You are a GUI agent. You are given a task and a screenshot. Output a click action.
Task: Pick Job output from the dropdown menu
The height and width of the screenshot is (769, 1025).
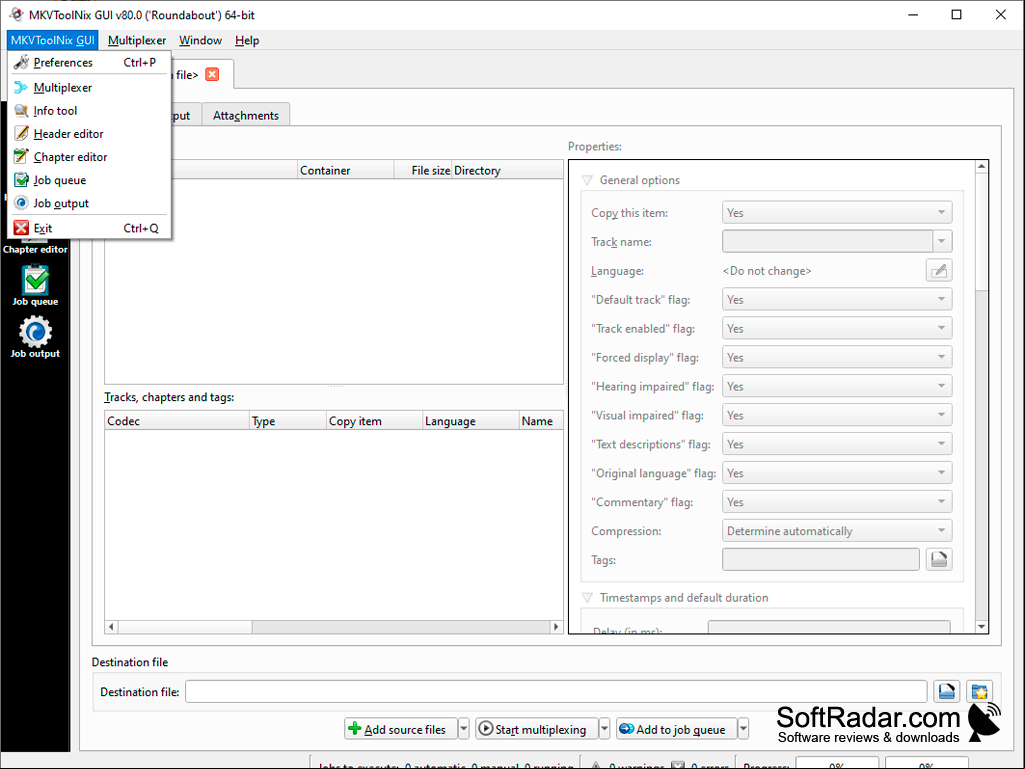90,203
